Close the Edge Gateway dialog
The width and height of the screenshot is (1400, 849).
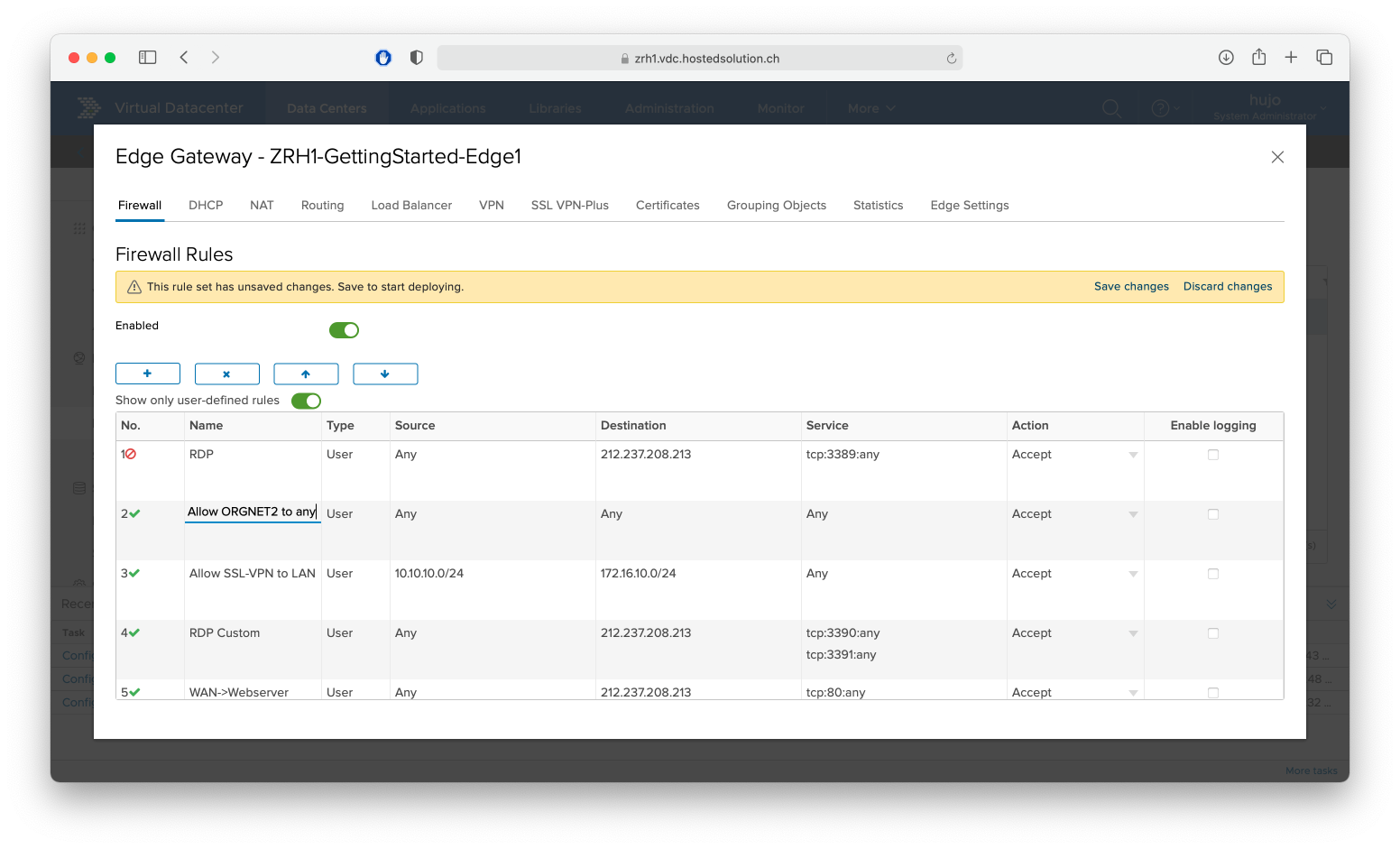click(x=1277, y=157)
